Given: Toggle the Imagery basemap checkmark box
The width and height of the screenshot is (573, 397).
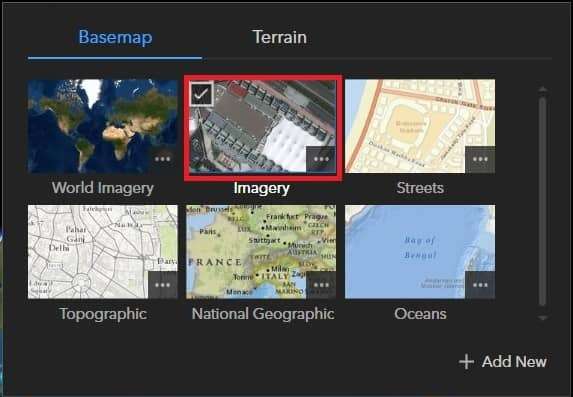Looking at the screenshot, I should [201, 94].
